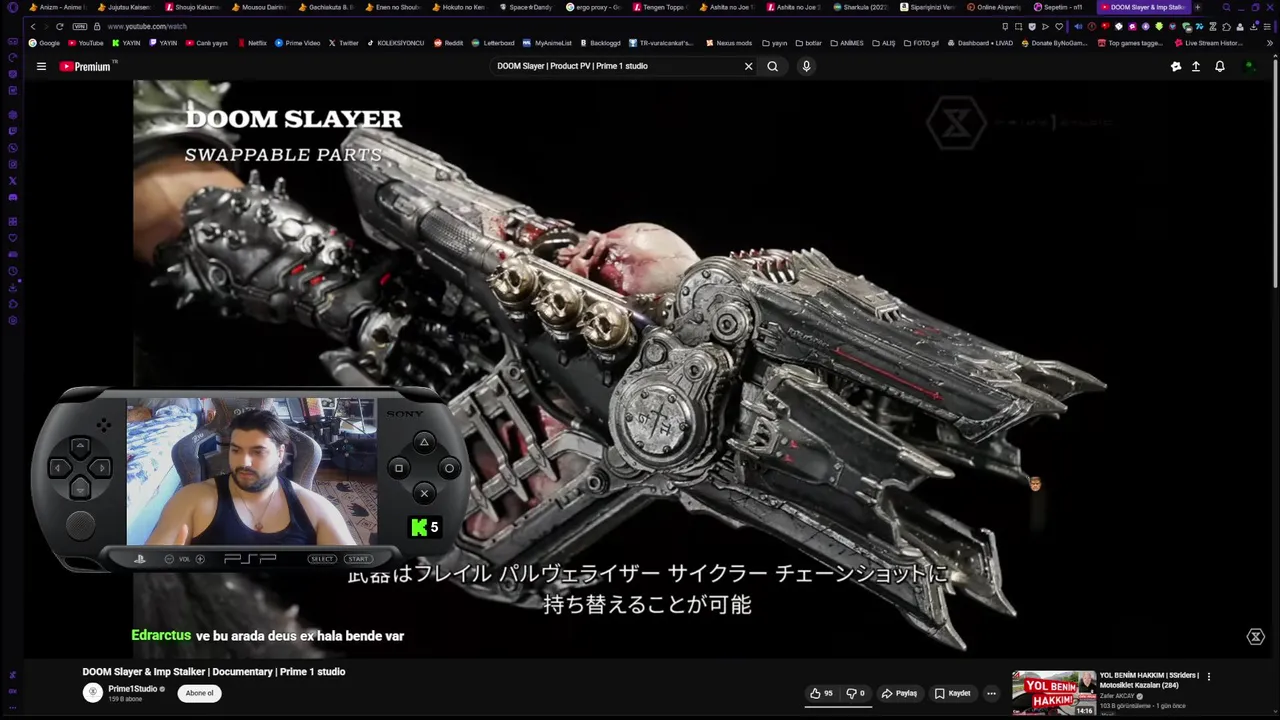Click the suggested video title YOL BENİM HAKKIM
The width and height of the screenshot is (1280, 720).
[x=1149, y=680]
